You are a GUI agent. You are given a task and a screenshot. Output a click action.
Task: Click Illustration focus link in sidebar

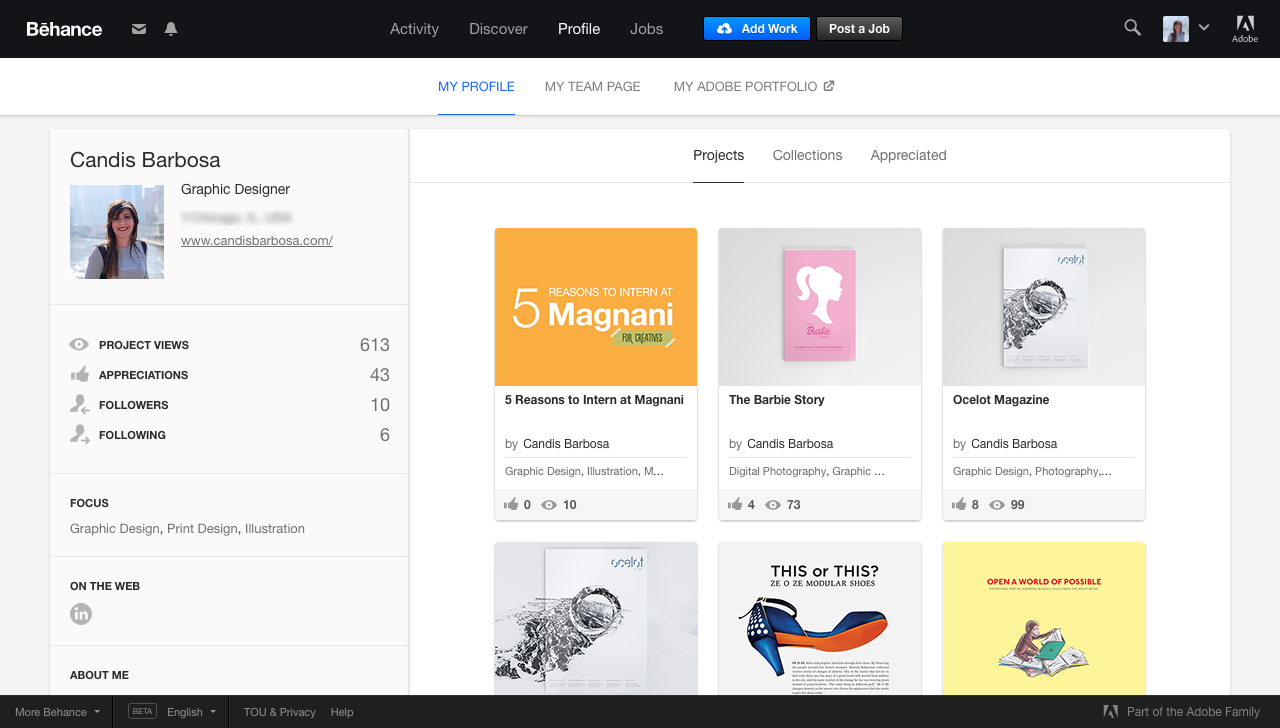click(275, 529)
